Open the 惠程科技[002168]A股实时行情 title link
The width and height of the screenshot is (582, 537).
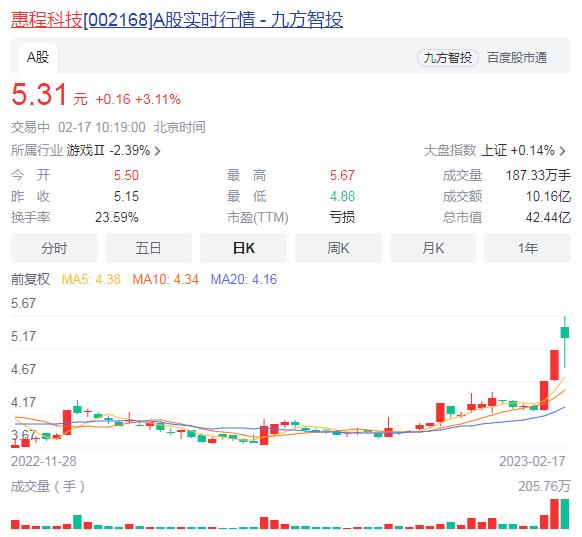click(x=177, y=20)
